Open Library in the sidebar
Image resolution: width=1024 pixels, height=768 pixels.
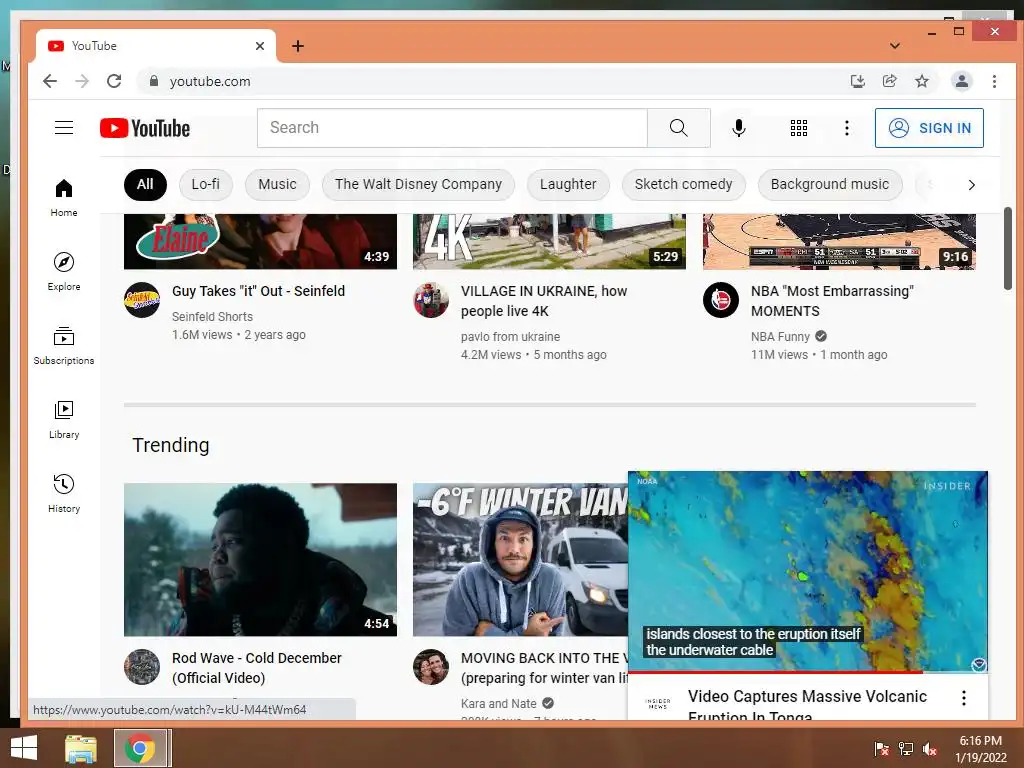pyautogui.click(x=64, y=419)
